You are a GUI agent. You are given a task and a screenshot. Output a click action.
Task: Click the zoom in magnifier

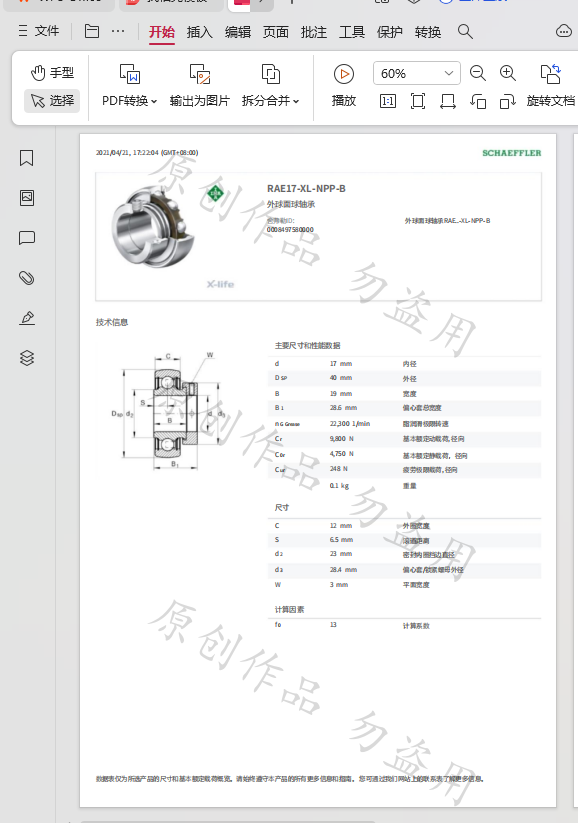(508, 73)
